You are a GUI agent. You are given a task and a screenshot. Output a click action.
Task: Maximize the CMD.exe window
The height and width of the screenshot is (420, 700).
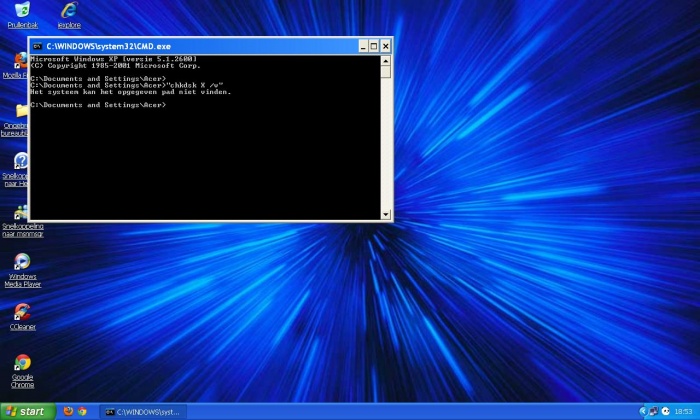click(374, 46)
